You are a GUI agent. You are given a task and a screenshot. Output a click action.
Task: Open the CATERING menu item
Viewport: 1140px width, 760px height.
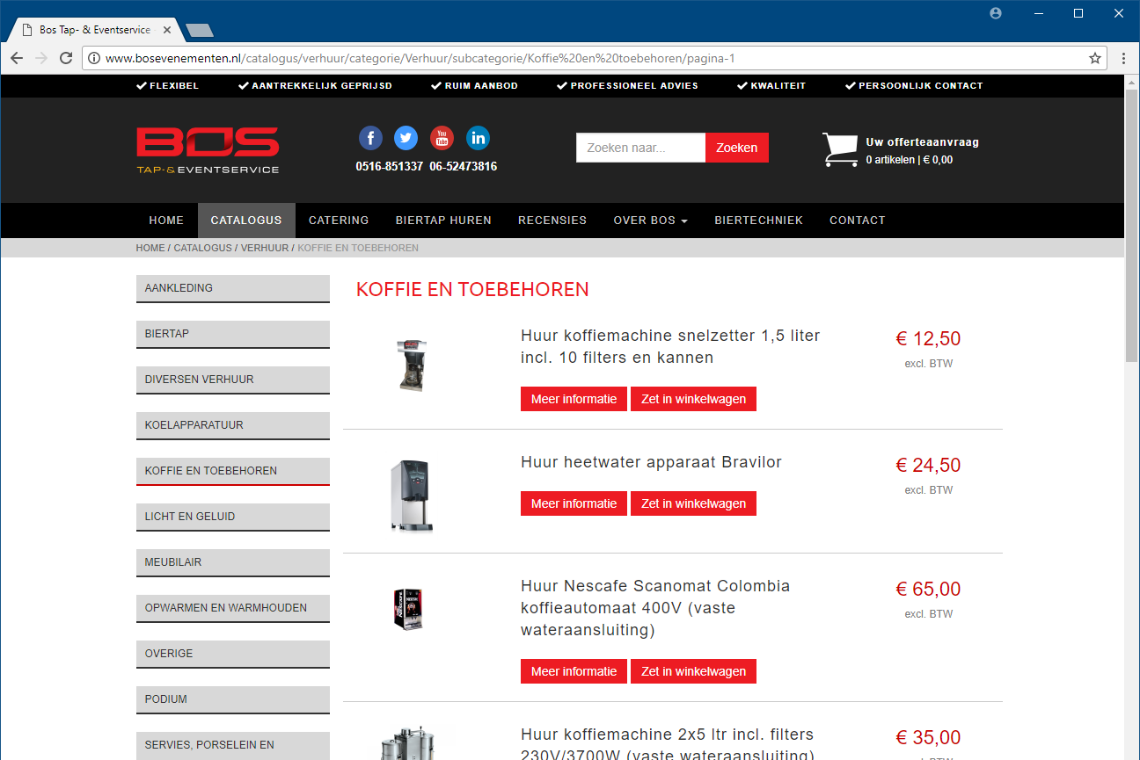(x=338, y=220)
